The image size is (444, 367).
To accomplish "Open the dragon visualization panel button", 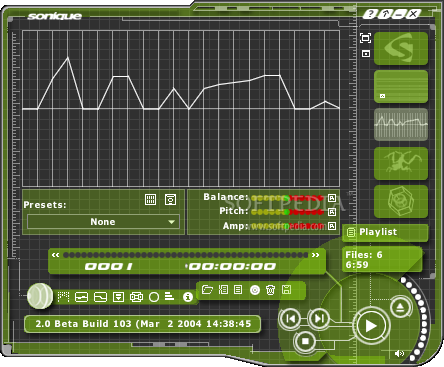I will coord(401,163).
